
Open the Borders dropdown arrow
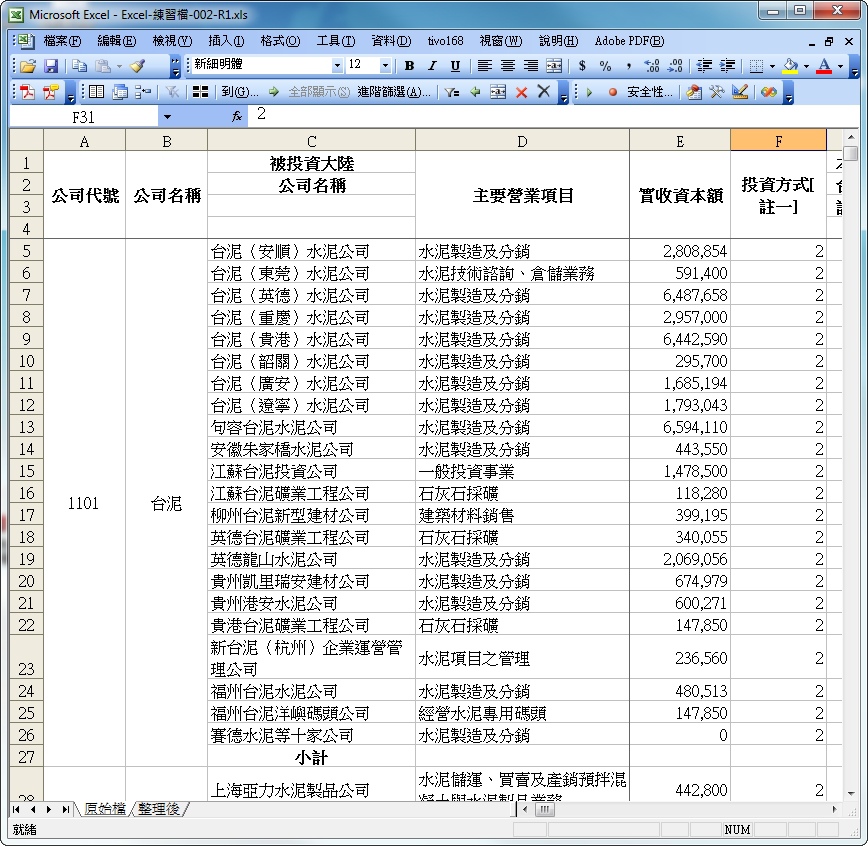(x=772, y=66)
